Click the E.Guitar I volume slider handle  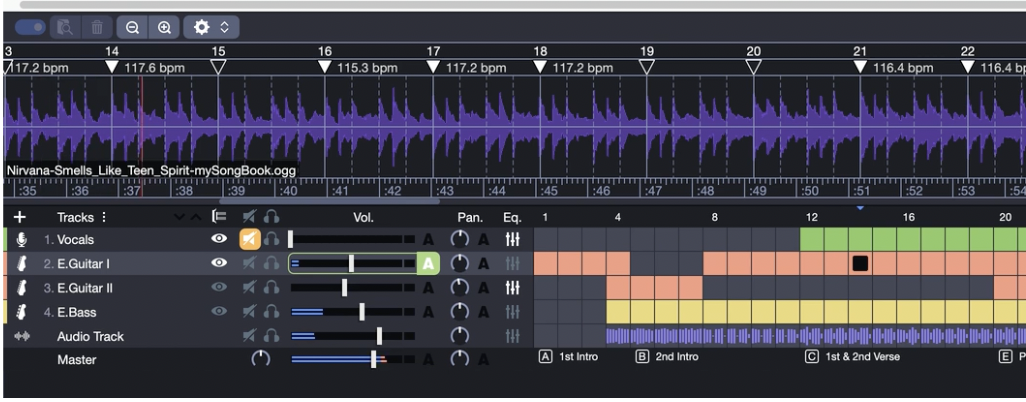[351, 264]
